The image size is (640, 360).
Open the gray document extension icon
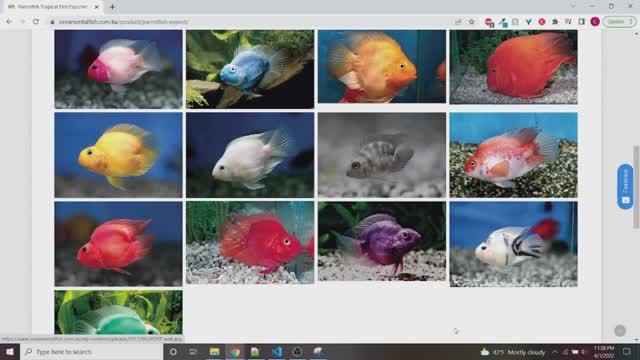[516, 22]
